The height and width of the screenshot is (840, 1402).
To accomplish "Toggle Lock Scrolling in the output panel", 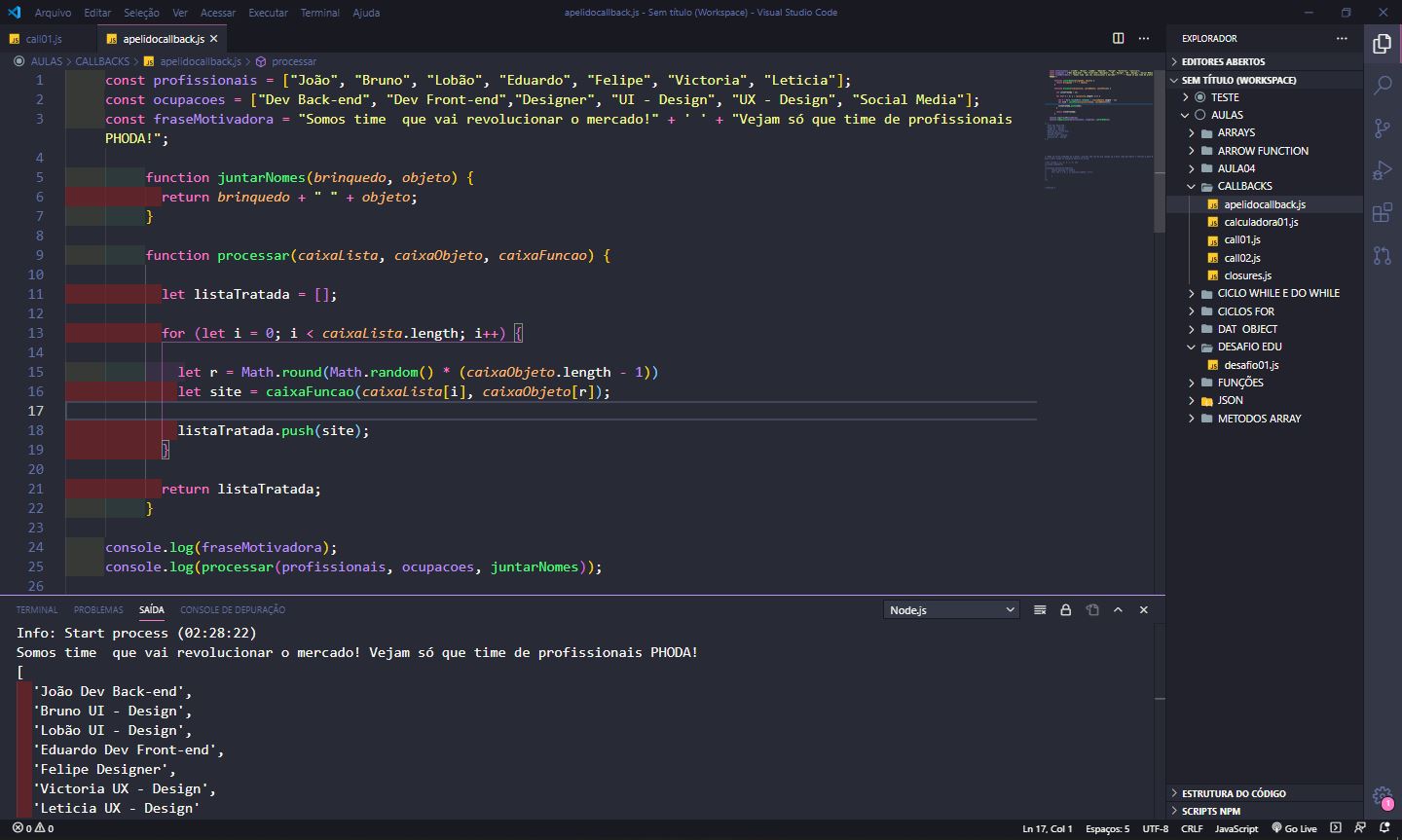I will coord(1065,609).
